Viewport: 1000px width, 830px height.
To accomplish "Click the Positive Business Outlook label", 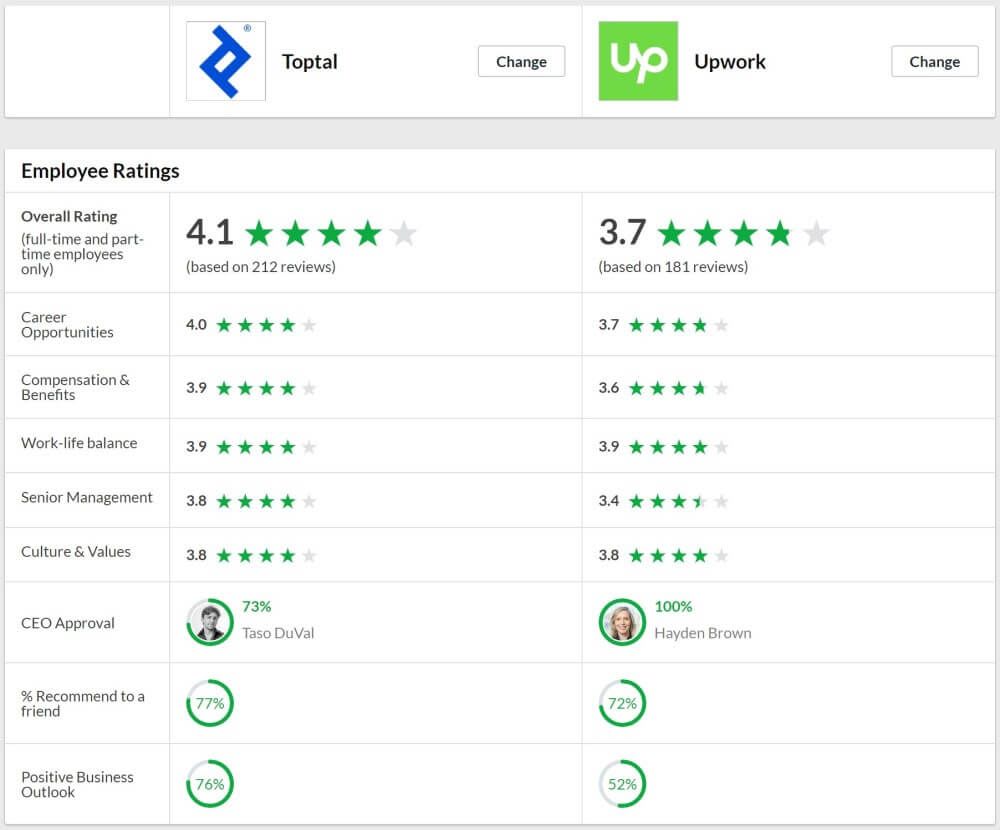I will 77,784.
